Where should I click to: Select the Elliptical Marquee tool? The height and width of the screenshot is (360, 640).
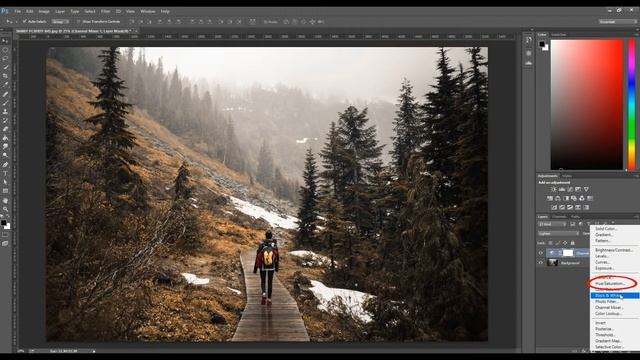click(5, 50)
